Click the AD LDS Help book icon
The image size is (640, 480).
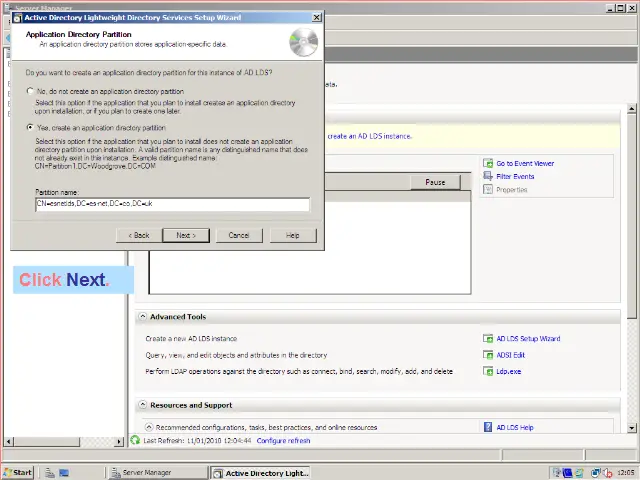pos(488,427)
